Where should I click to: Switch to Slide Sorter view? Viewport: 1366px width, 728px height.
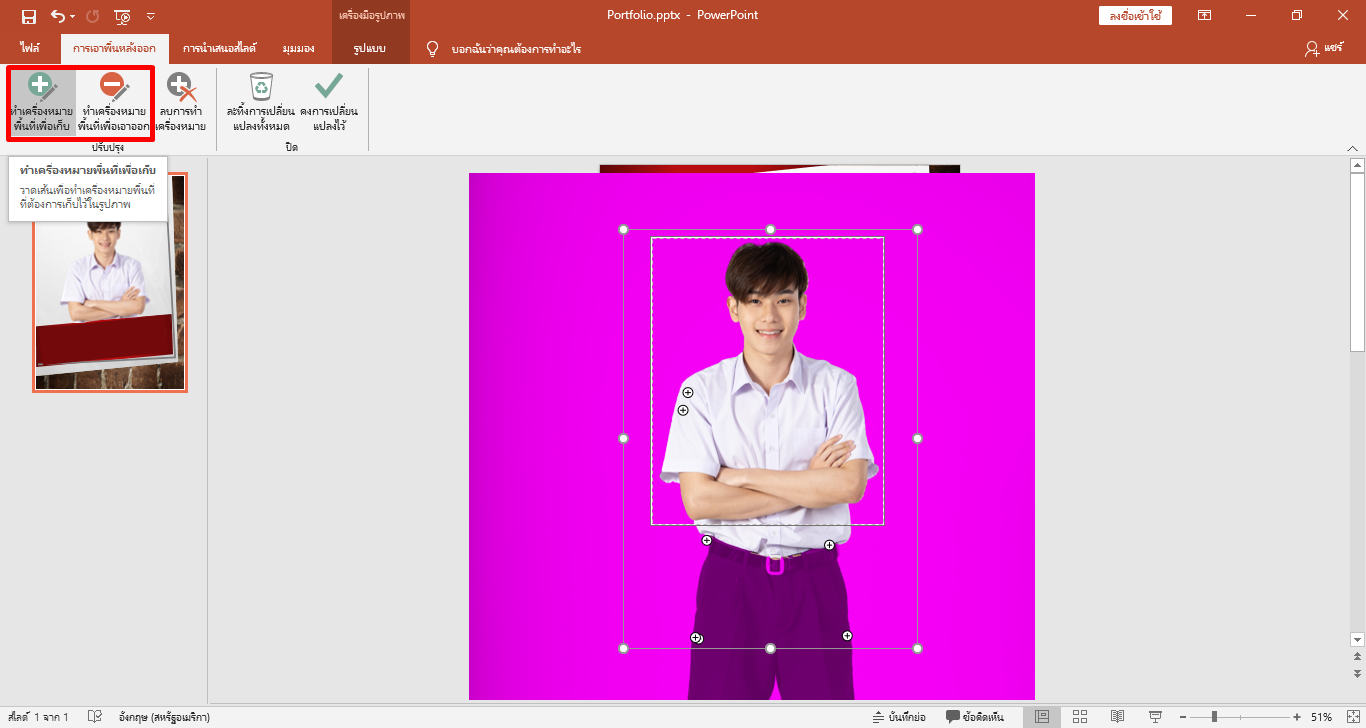[x=1080, y=717]
